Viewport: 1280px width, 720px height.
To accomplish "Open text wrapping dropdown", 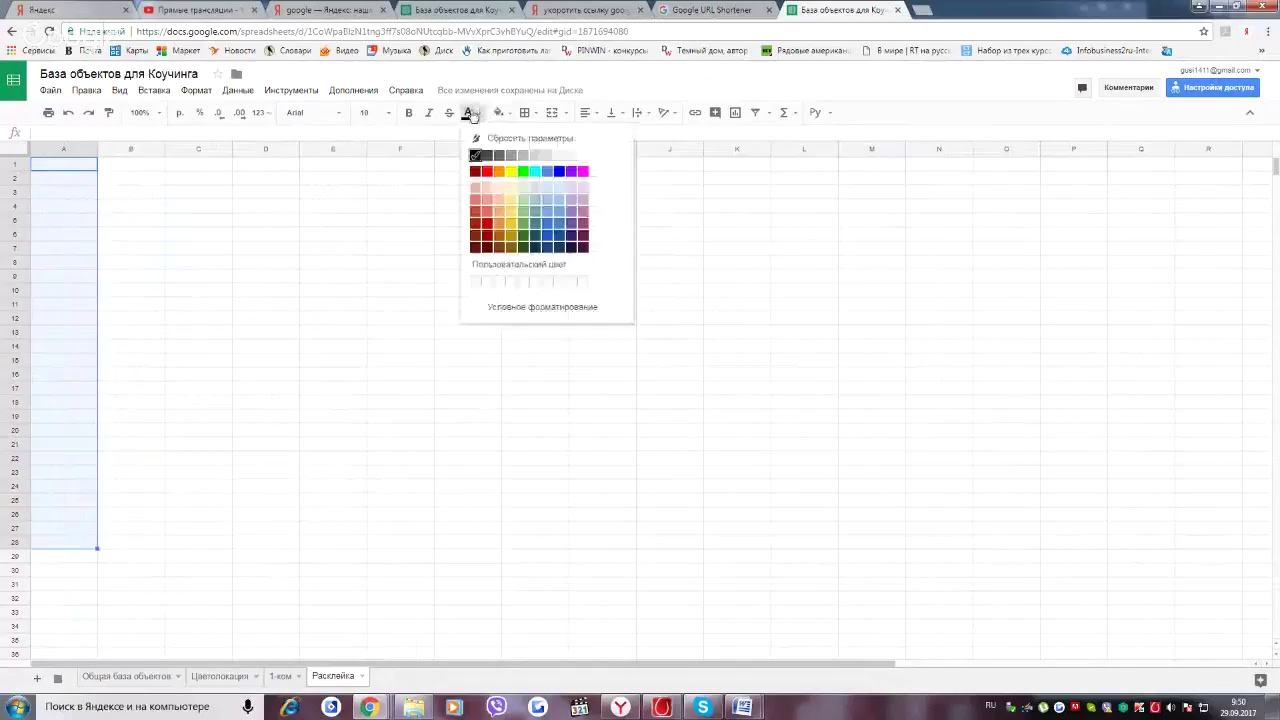I will coord(641,113).
